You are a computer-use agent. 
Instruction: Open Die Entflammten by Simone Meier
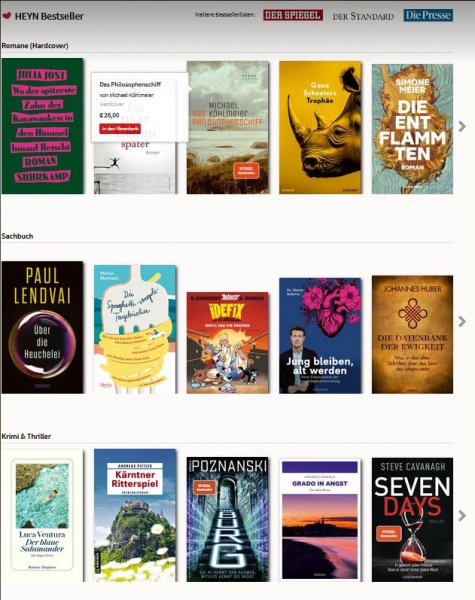(412, 129)
